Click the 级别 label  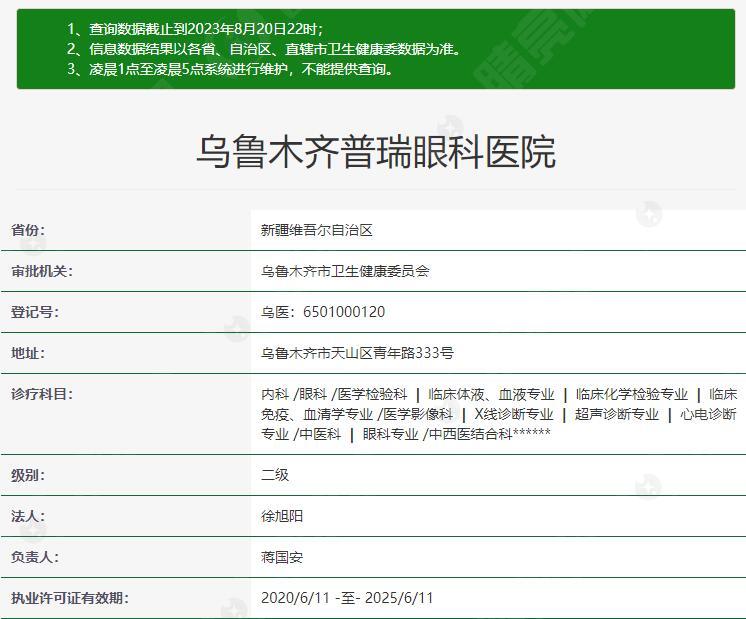(28, 475)
